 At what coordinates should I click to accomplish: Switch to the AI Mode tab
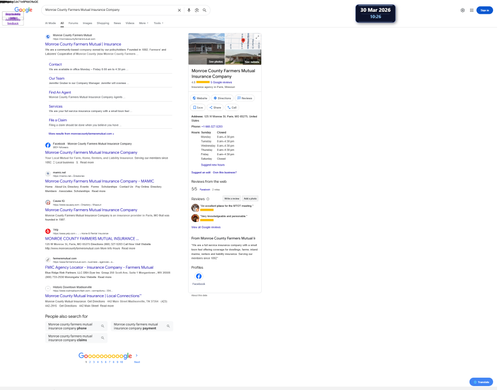(x=50, y=23)
